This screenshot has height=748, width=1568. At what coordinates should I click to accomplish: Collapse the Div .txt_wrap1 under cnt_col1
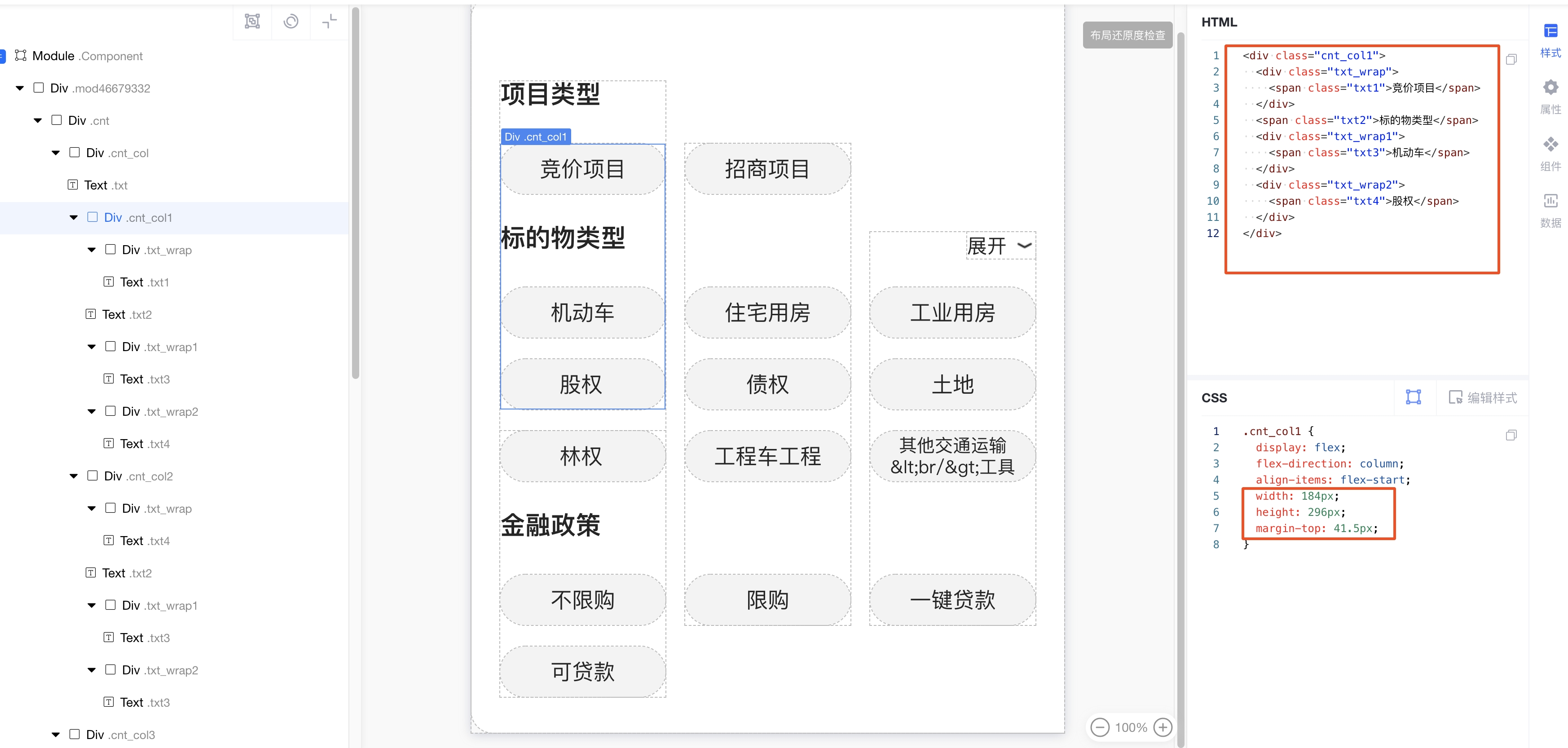pyautogui.click(x=92, y=347)
